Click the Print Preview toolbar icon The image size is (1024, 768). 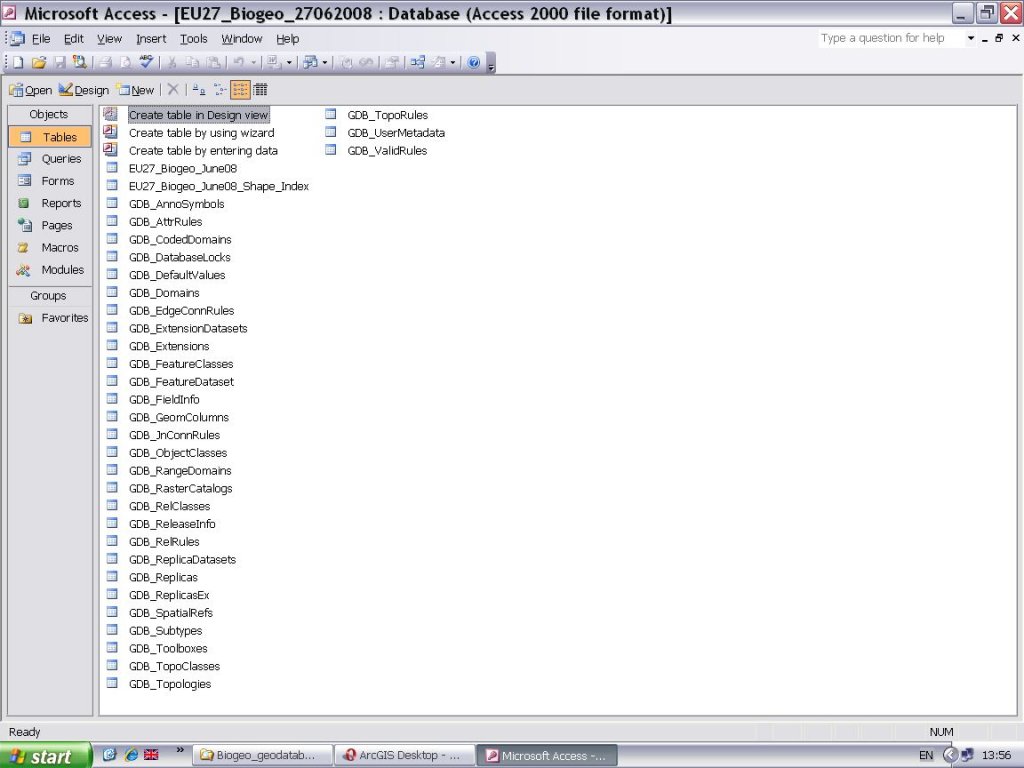[125, 62]
